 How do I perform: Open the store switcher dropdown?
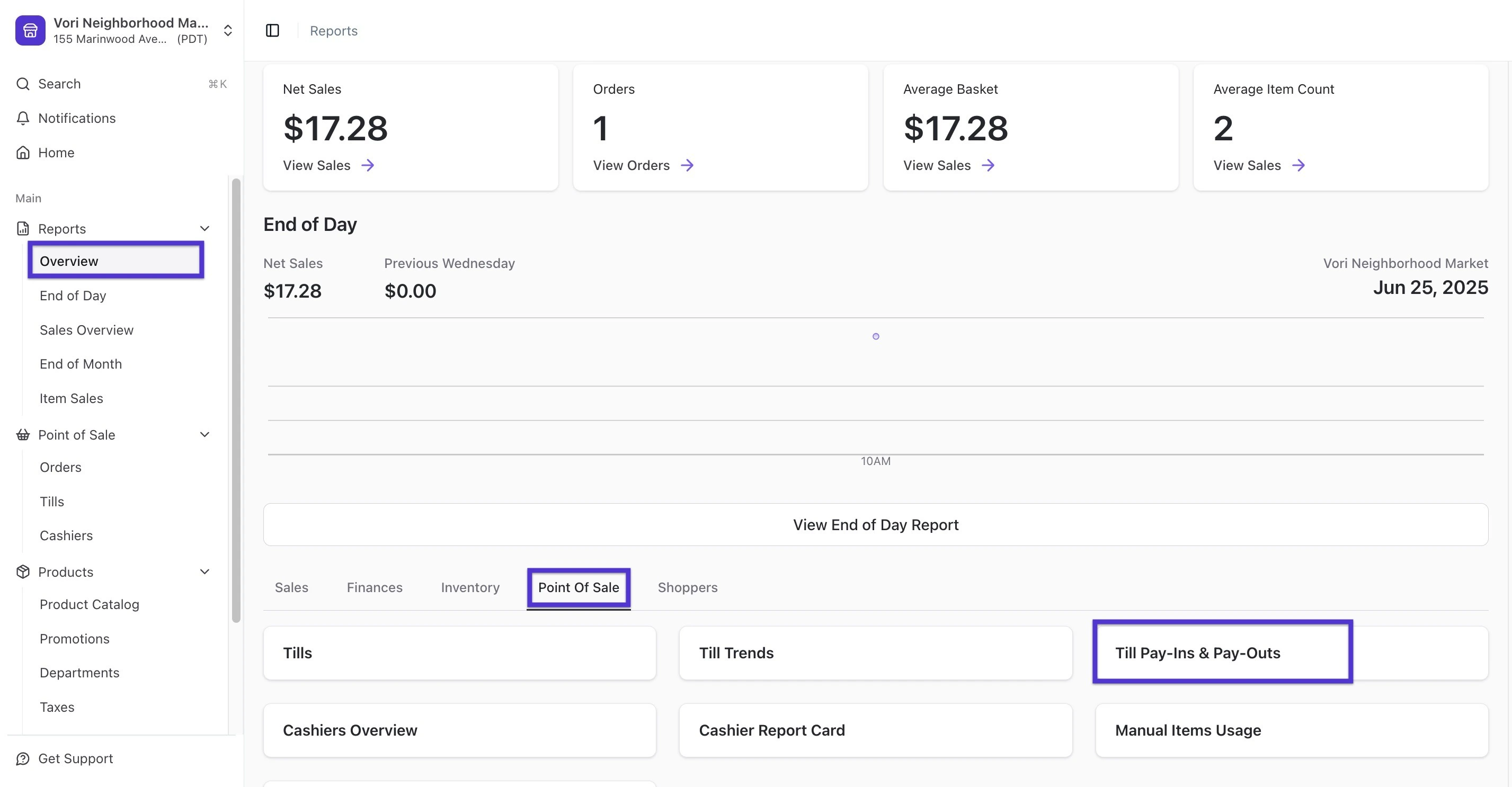pos(228,31)
